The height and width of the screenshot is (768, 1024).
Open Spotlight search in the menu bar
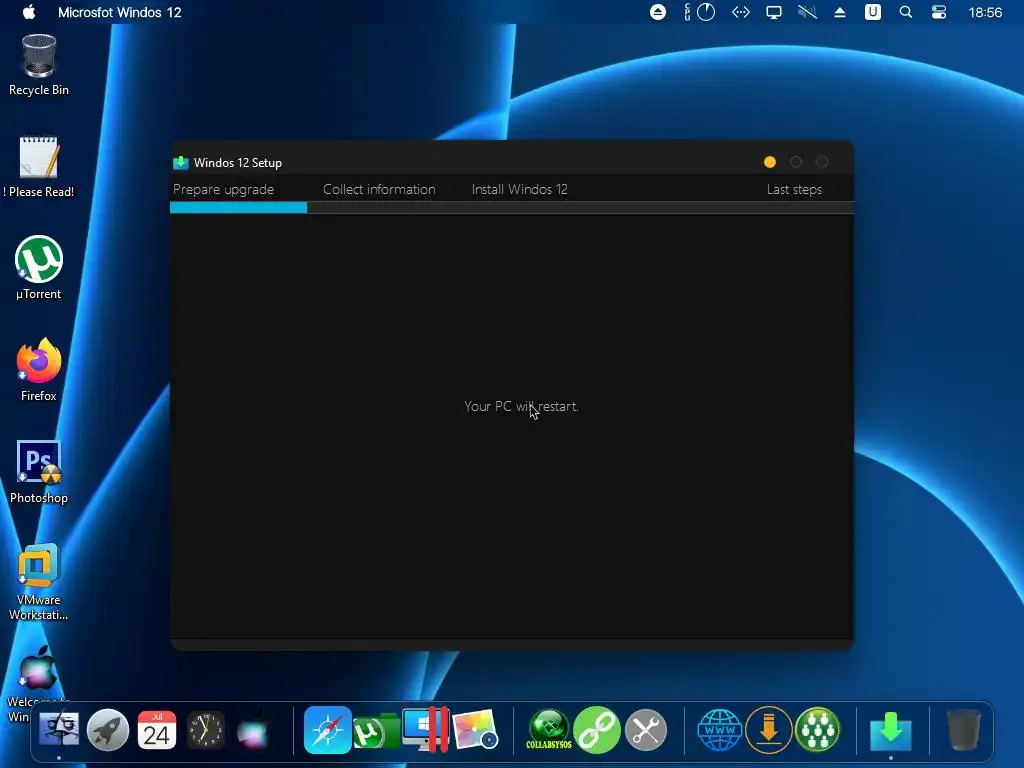(906, 12)
